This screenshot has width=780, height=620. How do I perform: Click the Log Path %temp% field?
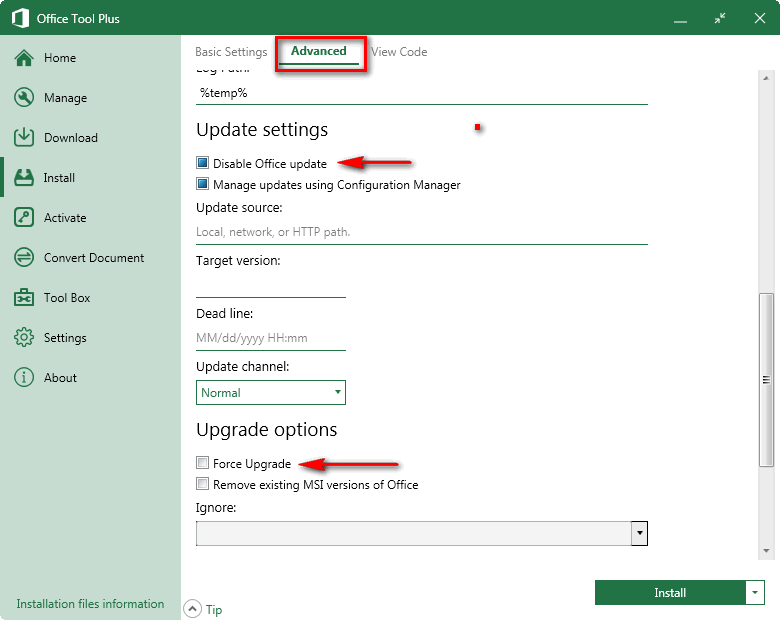point(422,93)
